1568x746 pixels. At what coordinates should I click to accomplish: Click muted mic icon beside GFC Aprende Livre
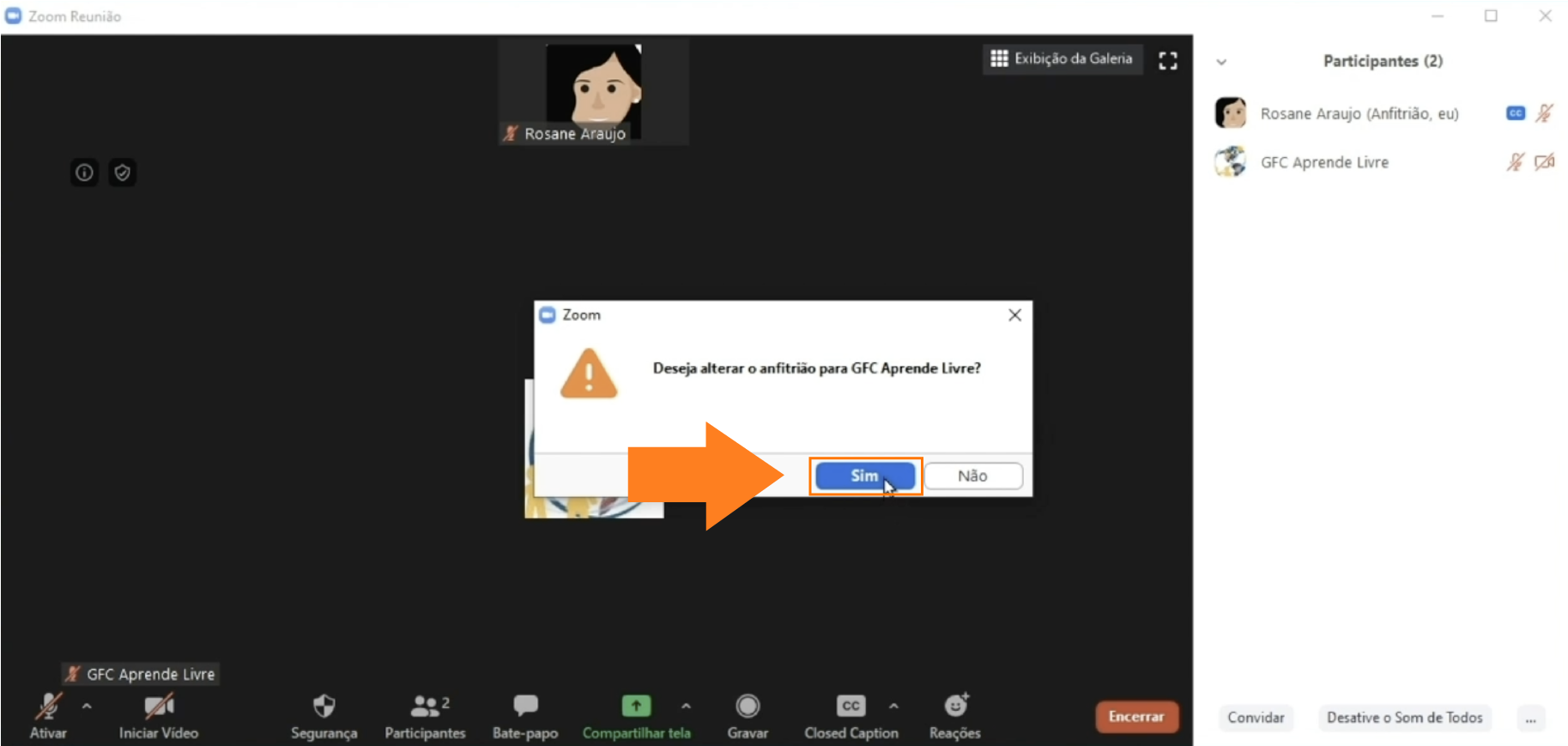1516,162
